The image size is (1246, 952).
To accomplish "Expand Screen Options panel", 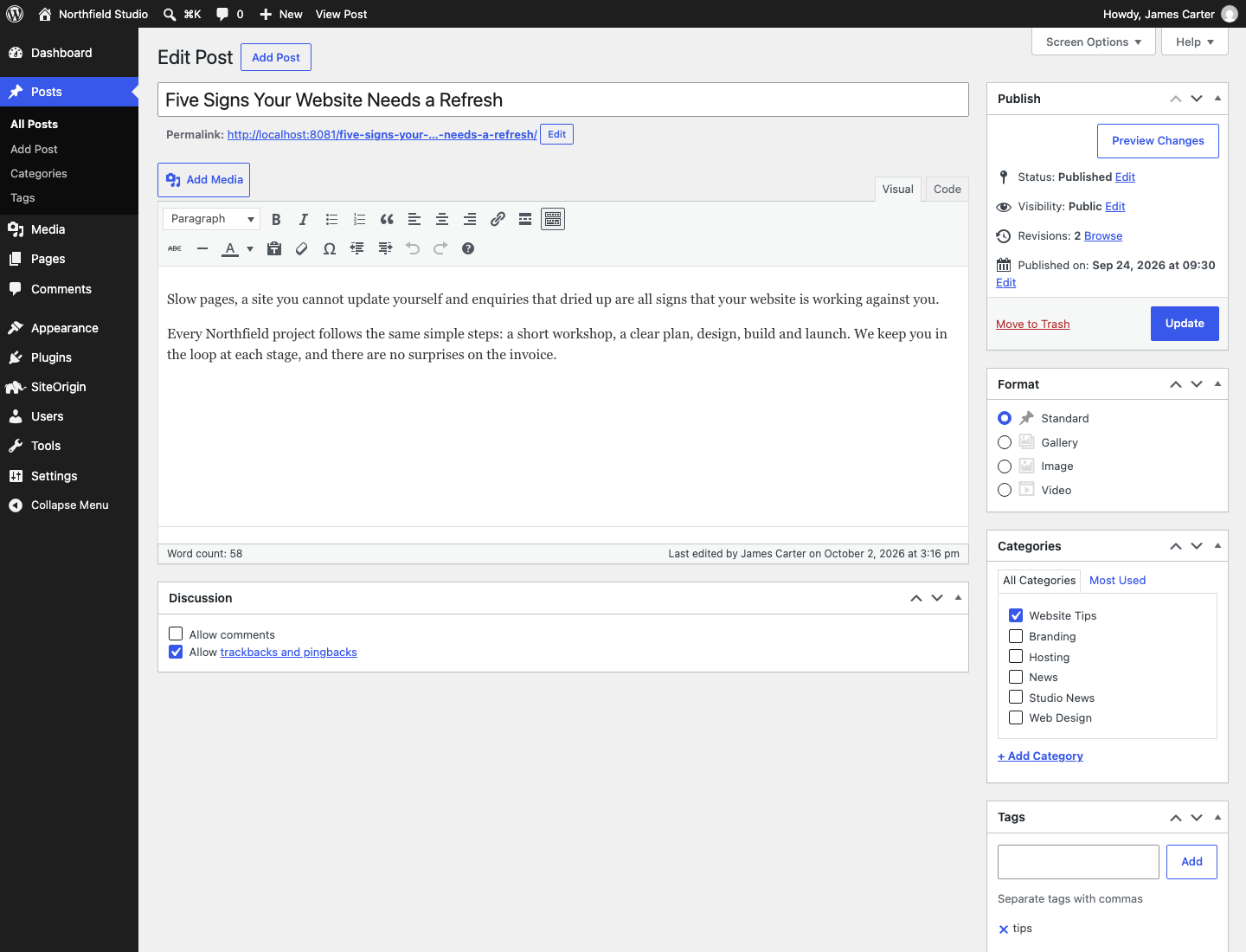I will [x=1094, y=42].
